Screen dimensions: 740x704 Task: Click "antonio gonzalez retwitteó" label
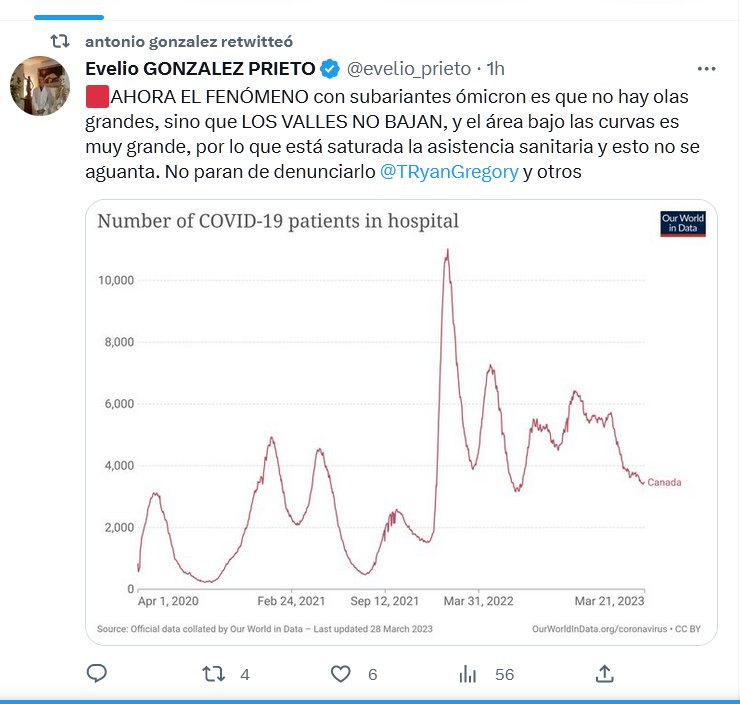click(x=189, y=41)
